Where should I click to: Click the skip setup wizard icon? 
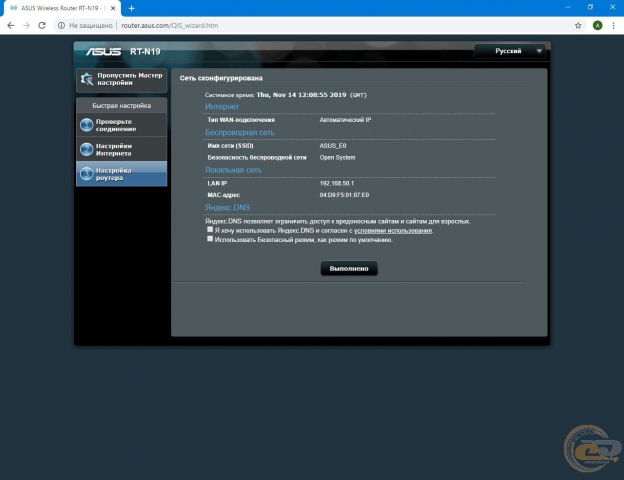point(87,79)
